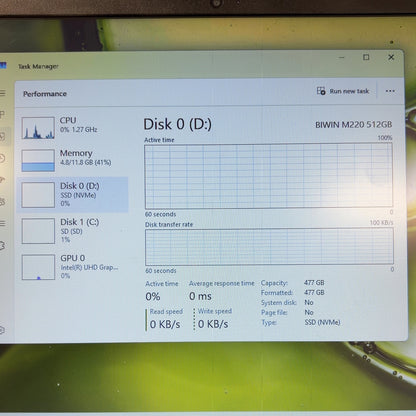Click the Active time graph area
Viewport: 416px width, 416px height.
pos(269,175)
